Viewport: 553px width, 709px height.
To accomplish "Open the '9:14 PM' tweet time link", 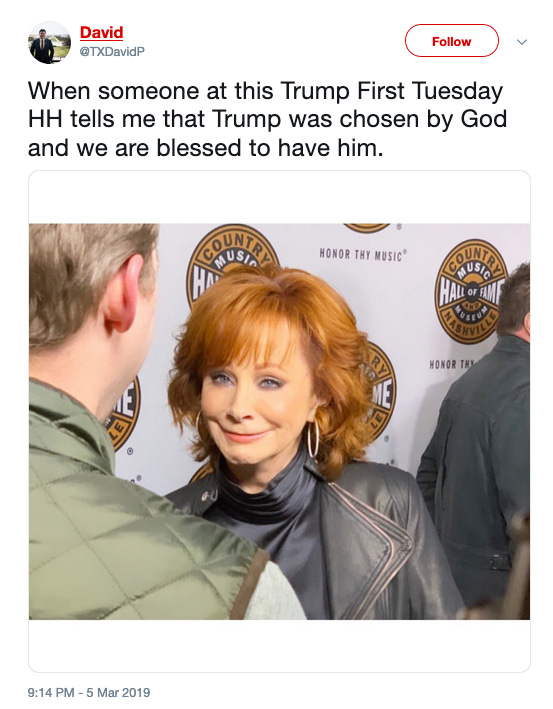I will point(51,693).
